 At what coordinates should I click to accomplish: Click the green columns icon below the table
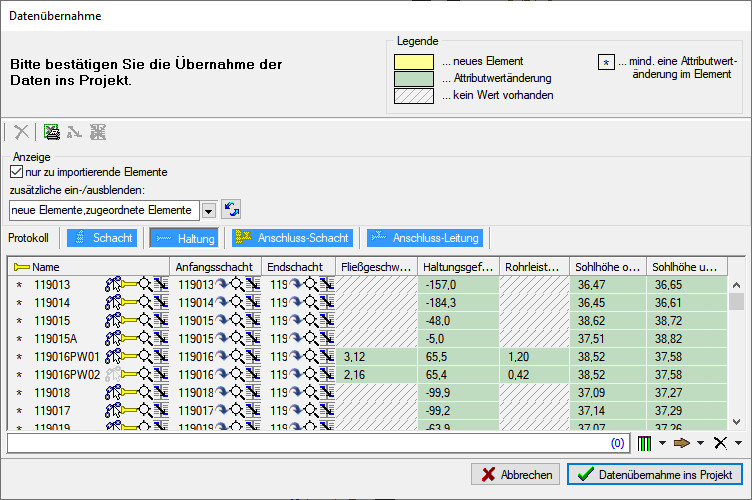click(x=645, y=442)
